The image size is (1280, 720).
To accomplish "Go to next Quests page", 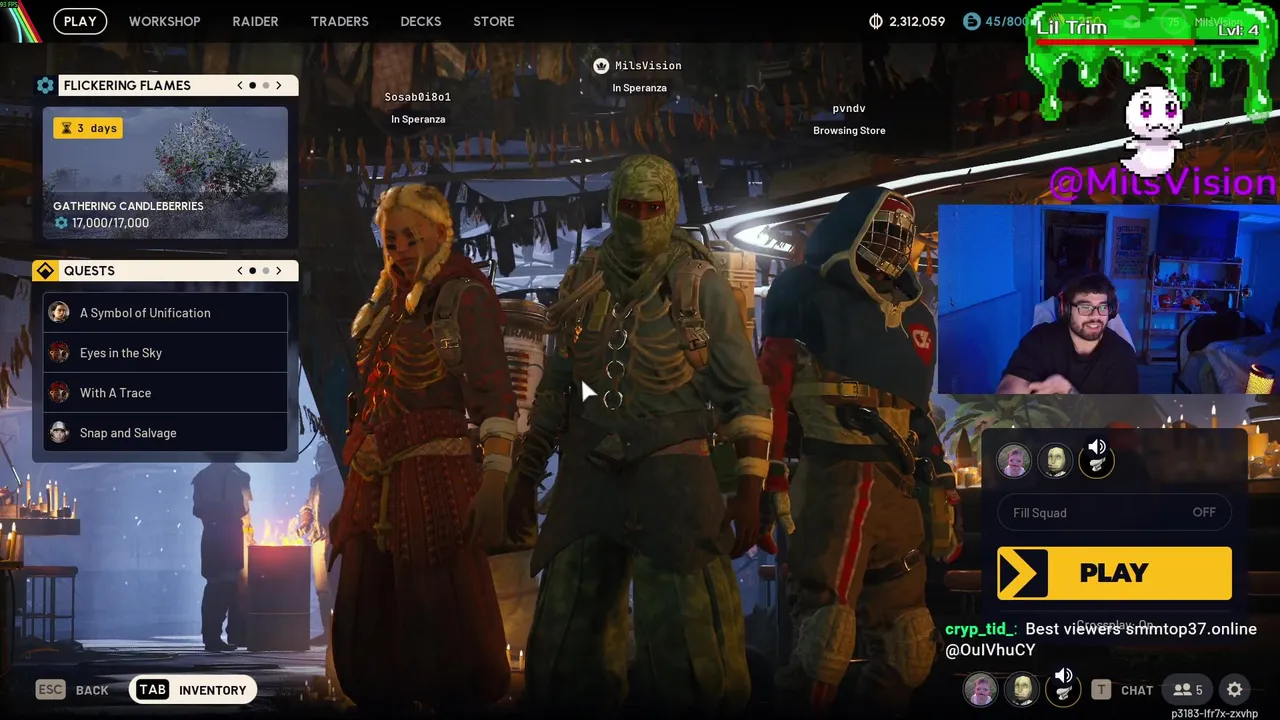I will click(x=279, y=271).
